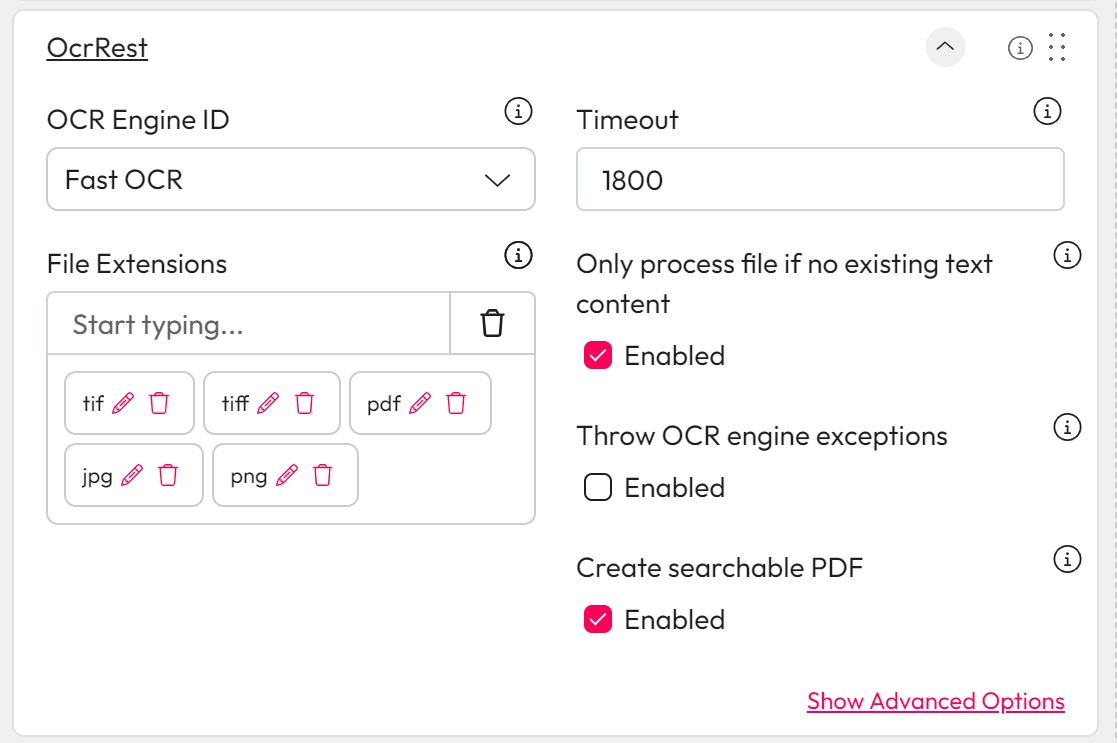Delete the pdf extension tag
This screenshot has width=1118, height=743.
pos(456,403)
